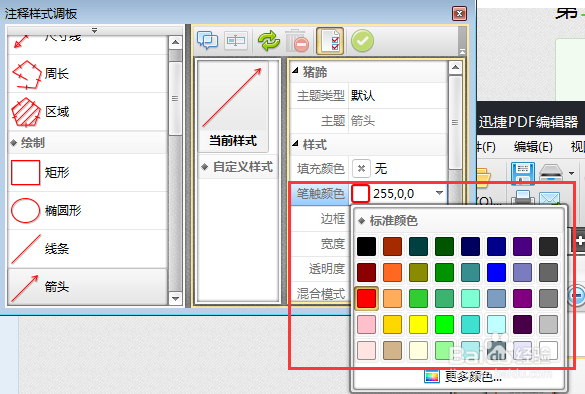Click the email envelope icon in PDF editor
Screen dimensions: 585x394
point(549,198)
